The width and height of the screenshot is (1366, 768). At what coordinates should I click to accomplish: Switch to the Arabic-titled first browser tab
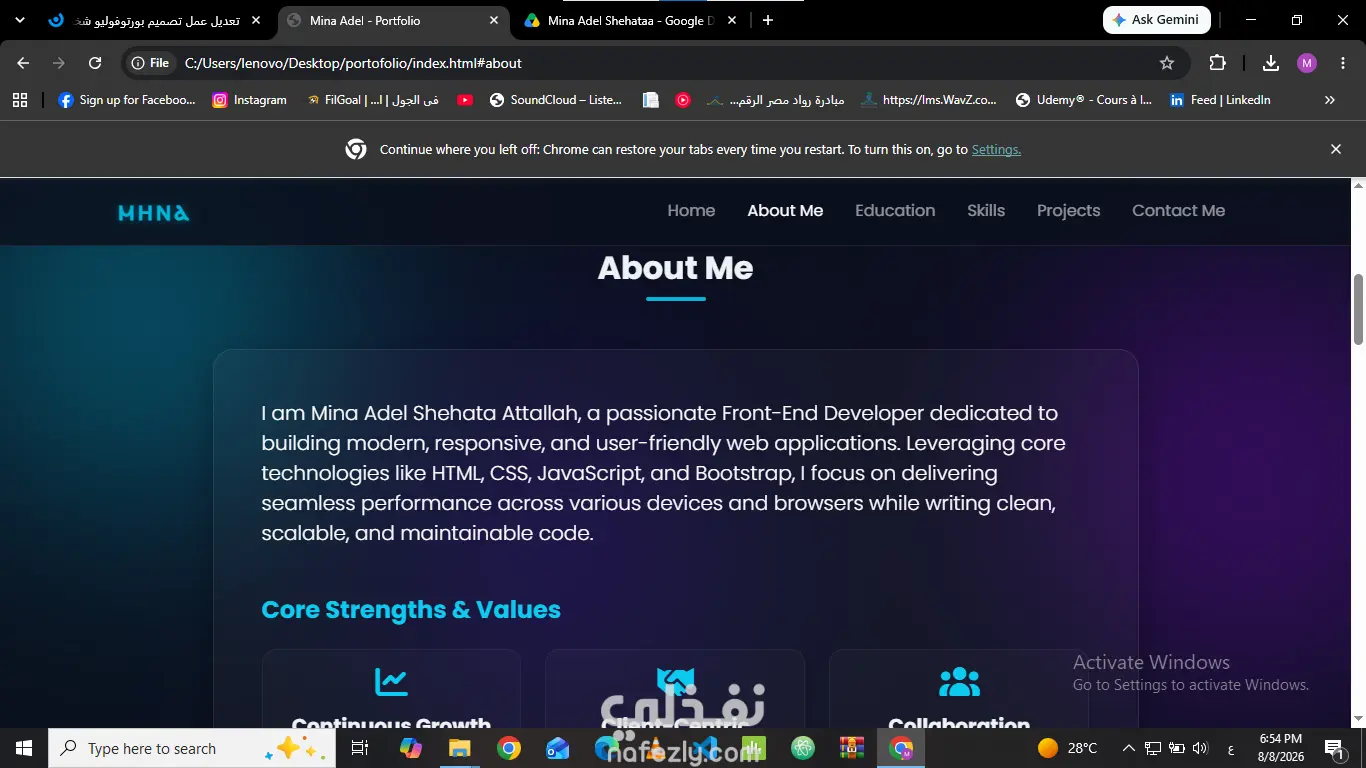[156, 20]
